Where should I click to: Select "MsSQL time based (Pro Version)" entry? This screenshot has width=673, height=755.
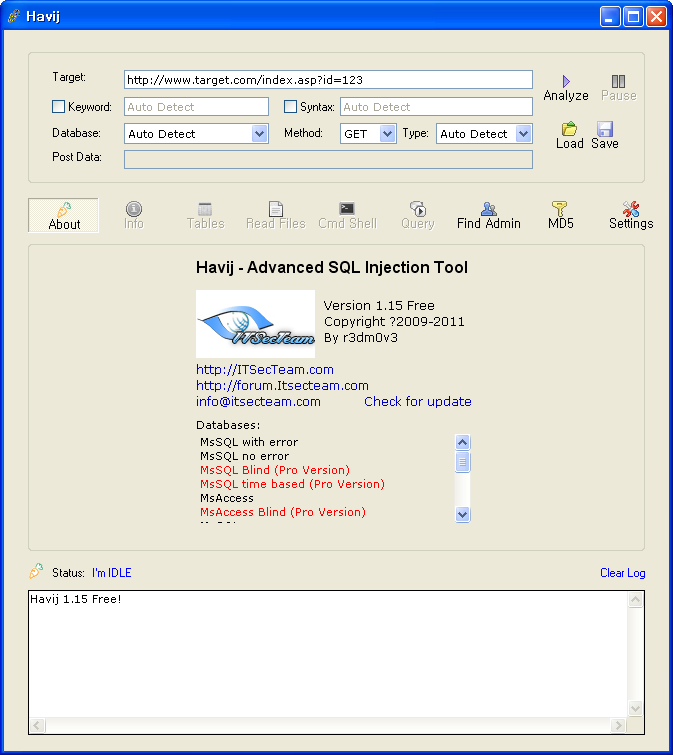point(292,483)
